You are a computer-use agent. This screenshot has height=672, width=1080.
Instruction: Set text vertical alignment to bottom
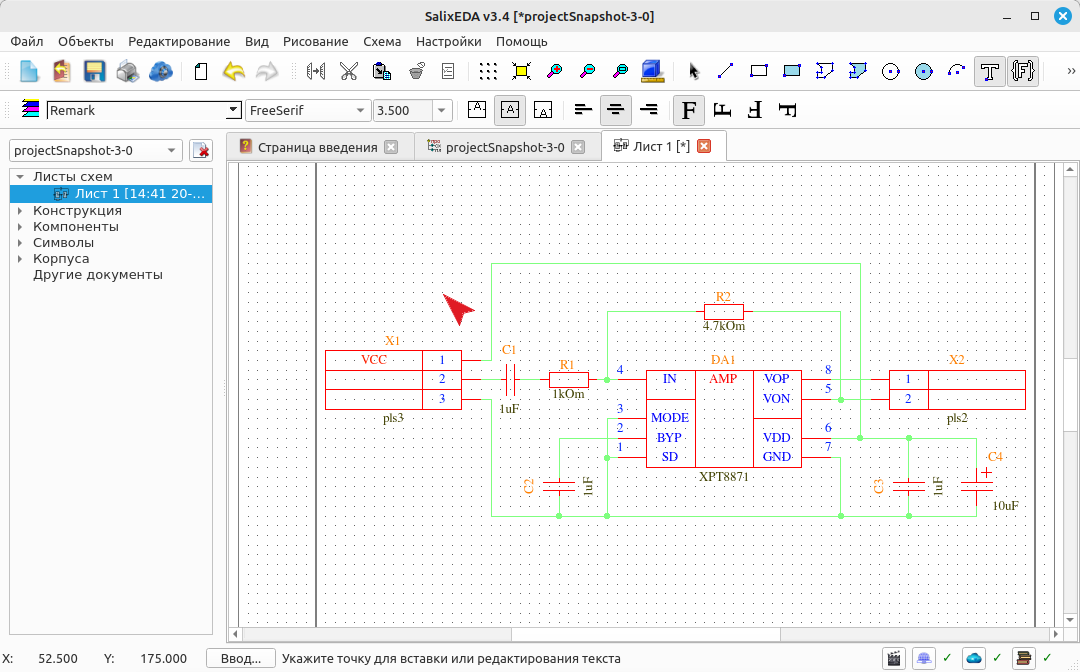coord(543,110)
